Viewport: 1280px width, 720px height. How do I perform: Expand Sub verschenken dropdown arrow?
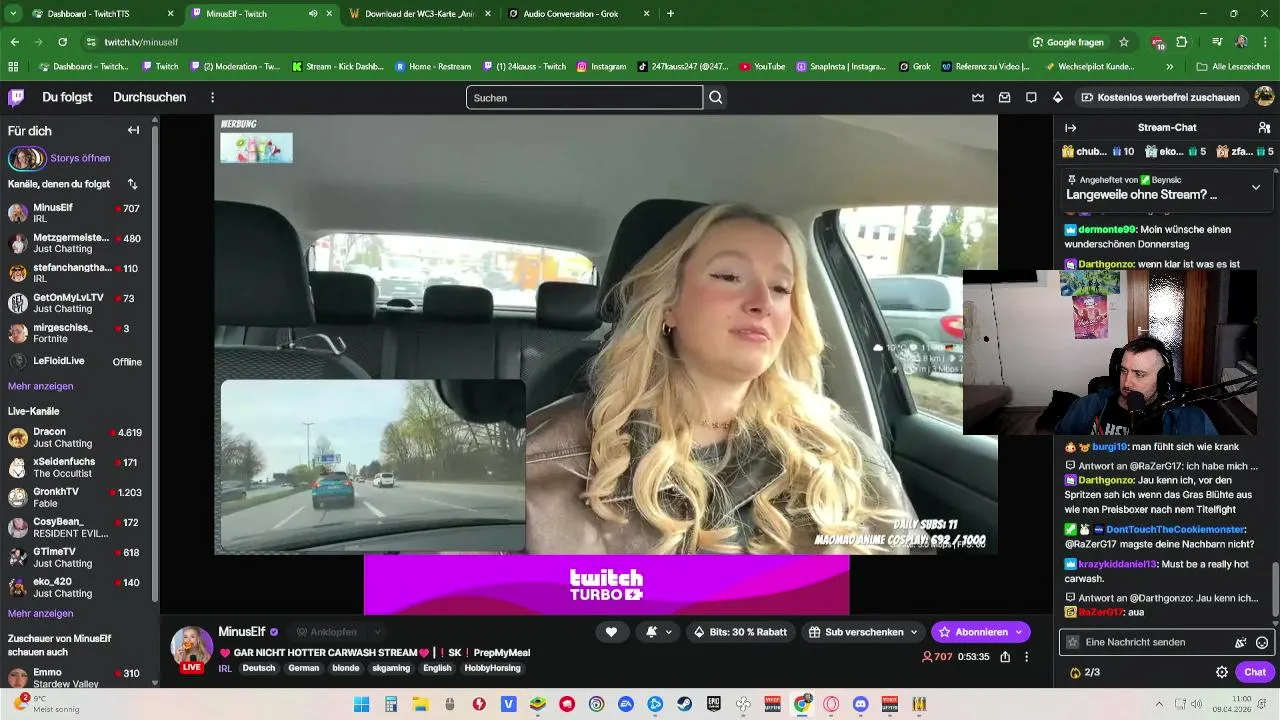point(913,632)
